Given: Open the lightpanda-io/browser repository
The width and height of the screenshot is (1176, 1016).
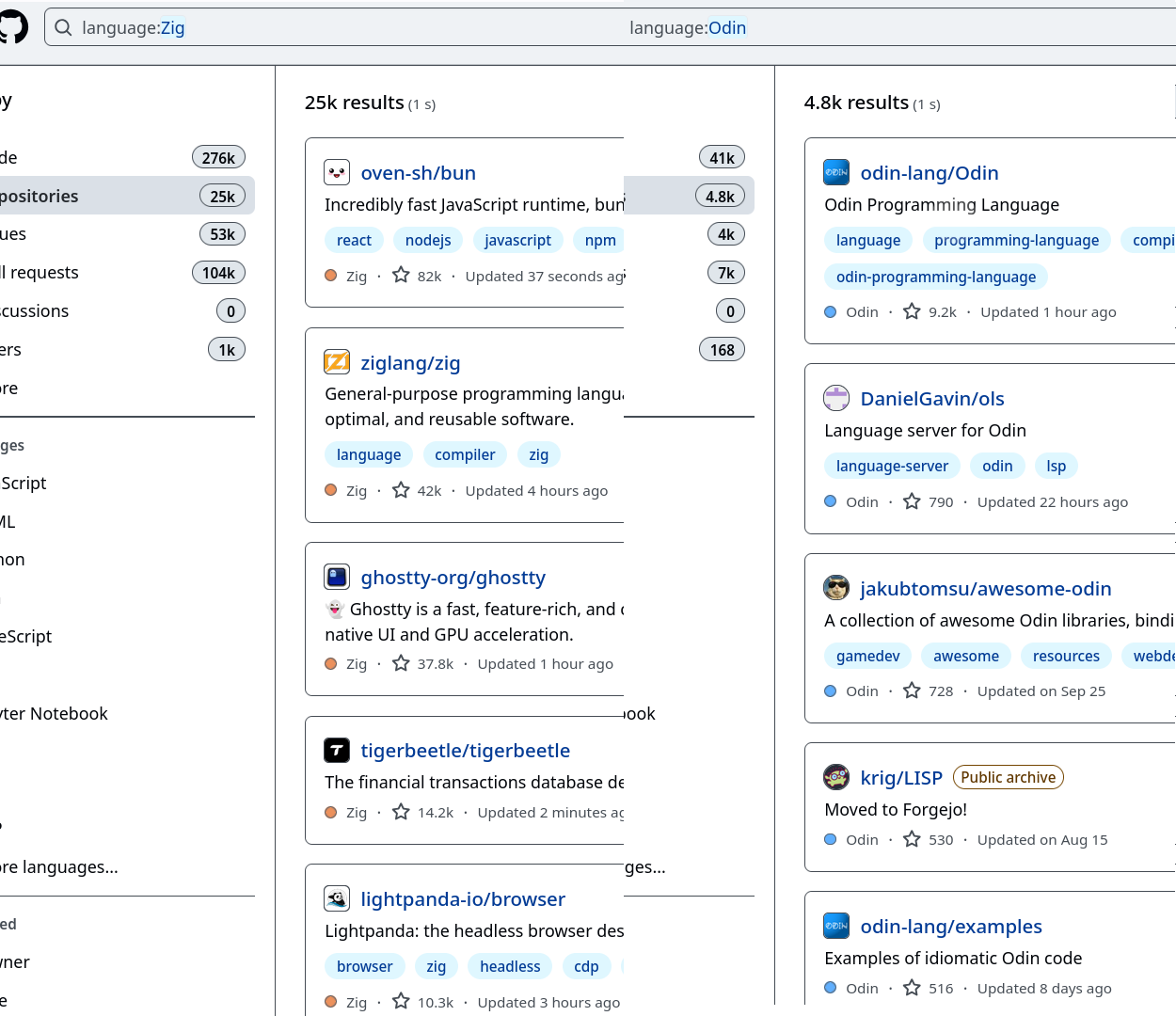Looking at the screenshot, I should 463,899.
